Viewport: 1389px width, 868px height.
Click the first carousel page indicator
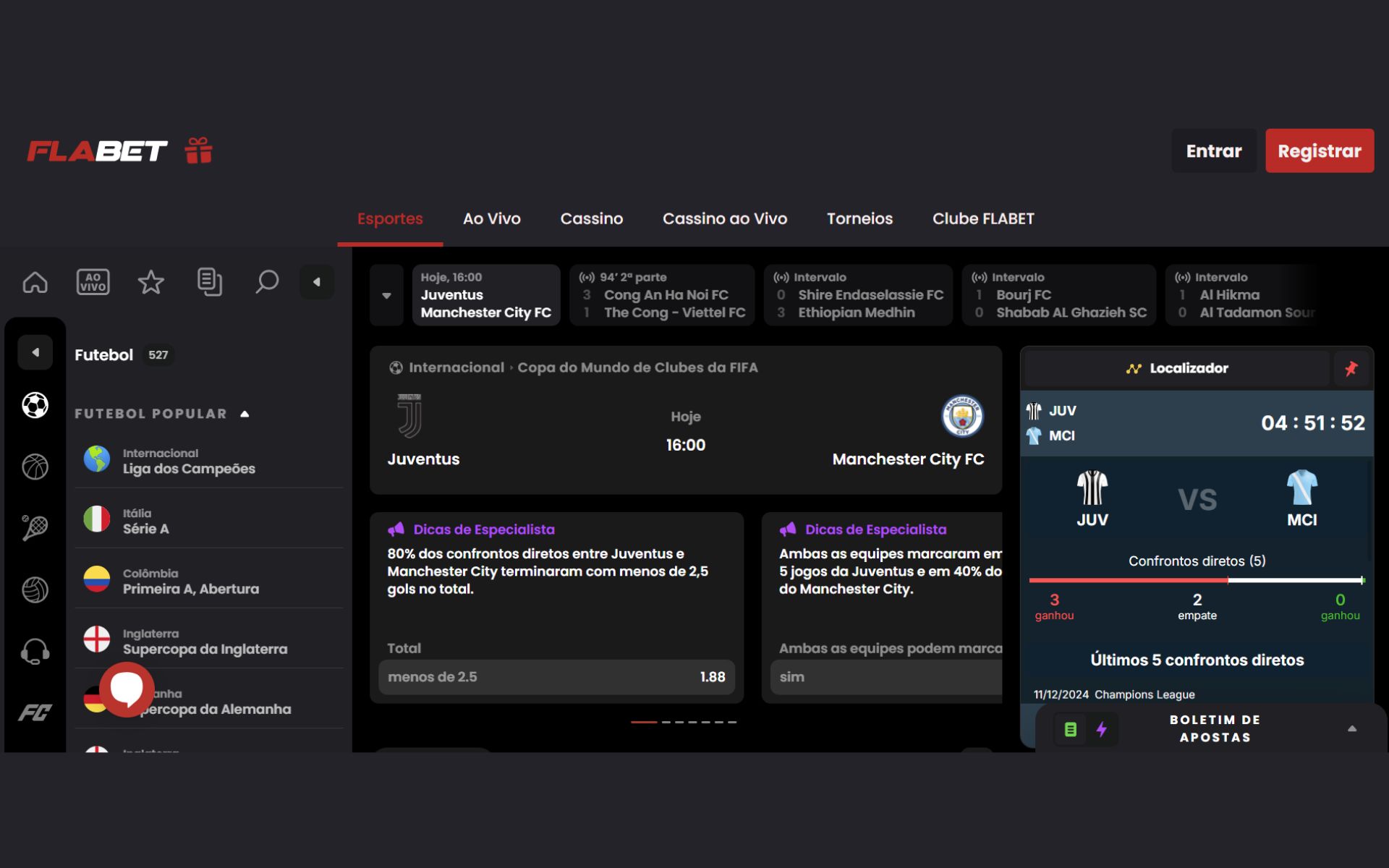click(x=643, y=722)
